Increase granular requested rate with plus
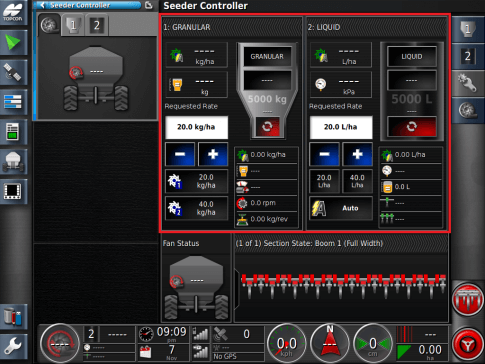The width and height of the screenshot is (485, 364). click(x=213, y=154)
